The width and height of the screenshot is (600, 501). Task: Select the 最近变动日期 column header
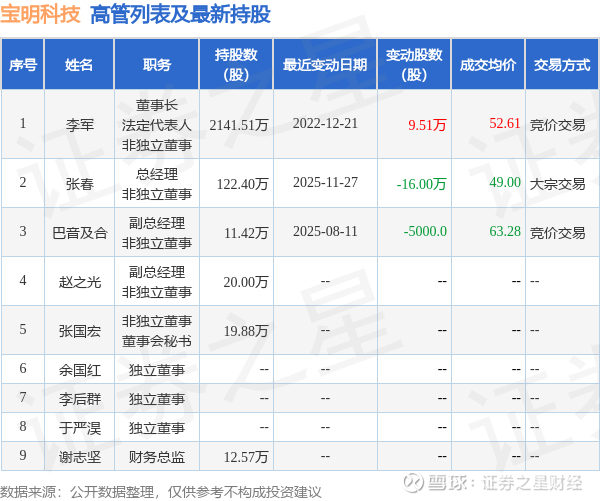[325, 64]
